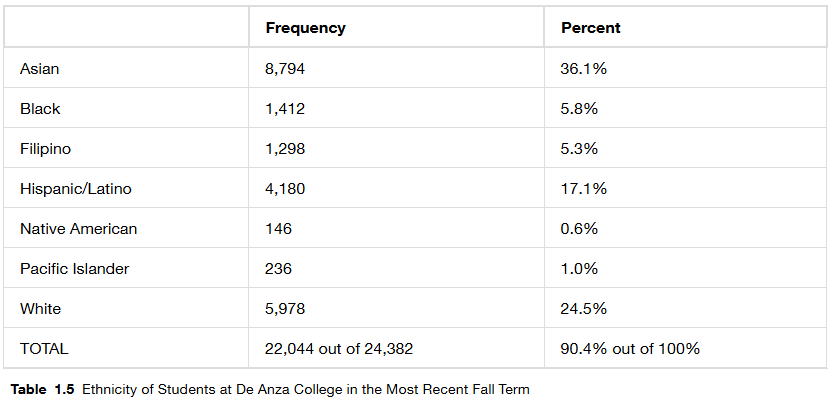Click the Frequency column header
Viewport: 832px width, 414px height.
click(x=305, y=28)
